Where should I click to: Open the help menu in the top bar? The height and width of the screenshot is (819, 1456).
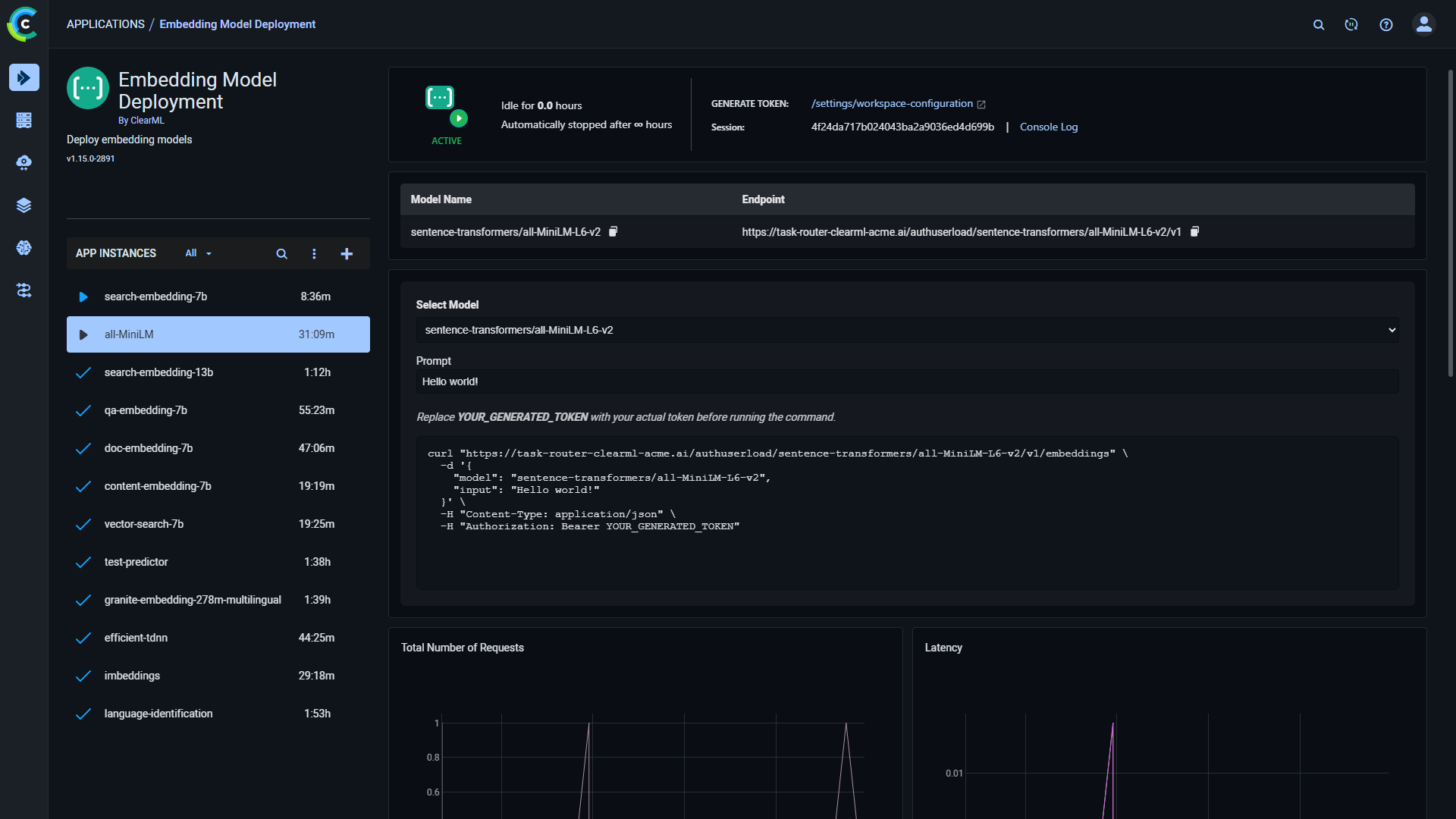click(1386, 24)
